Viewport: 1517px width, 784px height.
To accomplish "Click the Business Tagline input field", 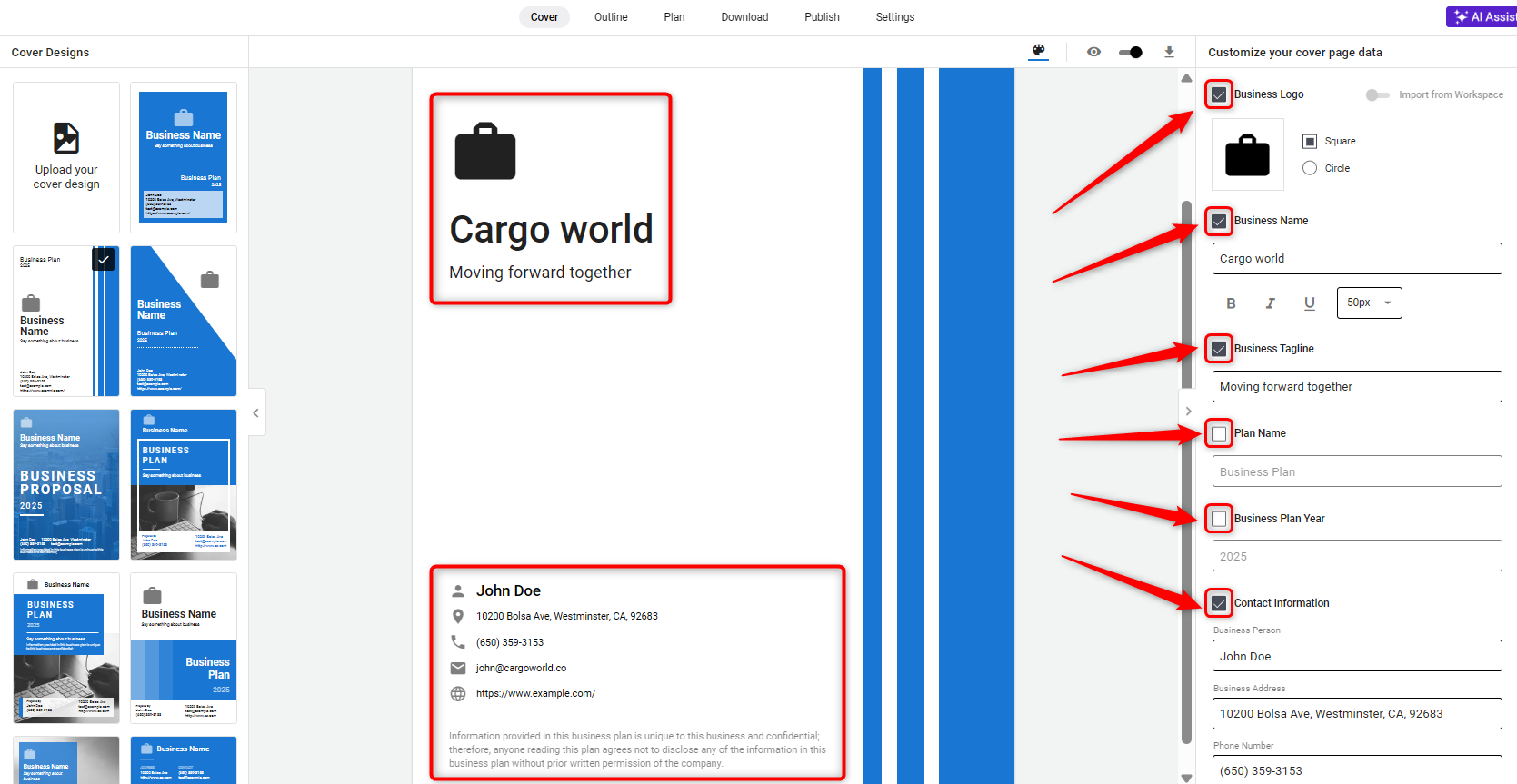I will point(1357,387).
